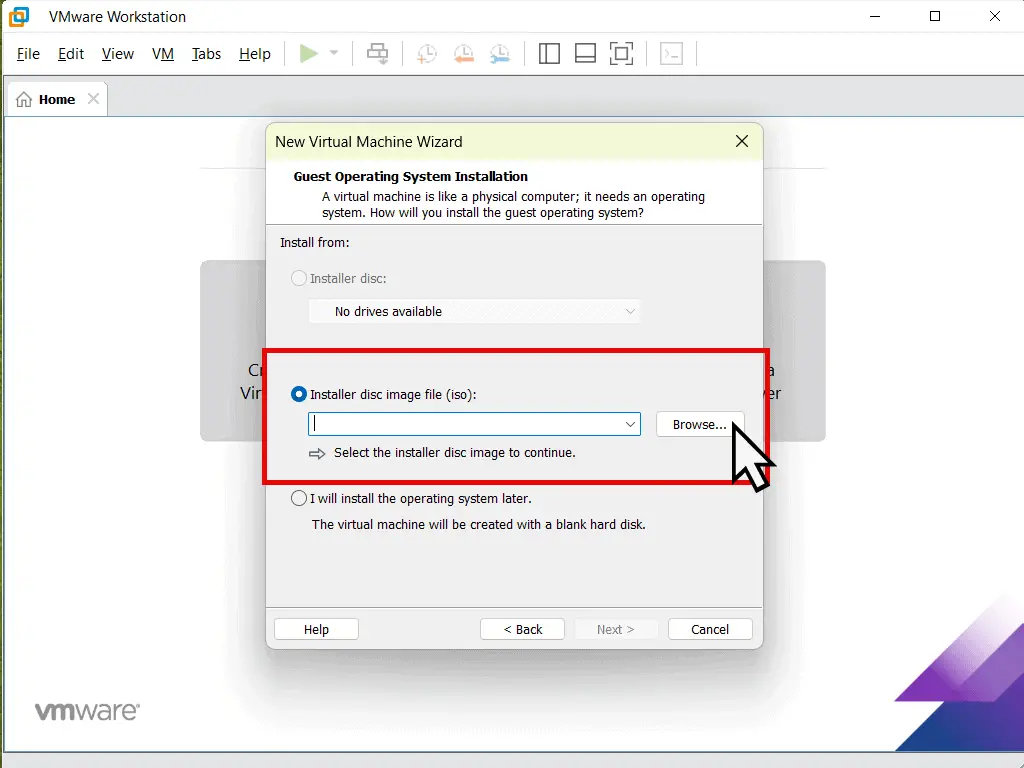Click the VMware Workstation app logo icon
This screenshot has width=1024, height=768.
[18, 16]
